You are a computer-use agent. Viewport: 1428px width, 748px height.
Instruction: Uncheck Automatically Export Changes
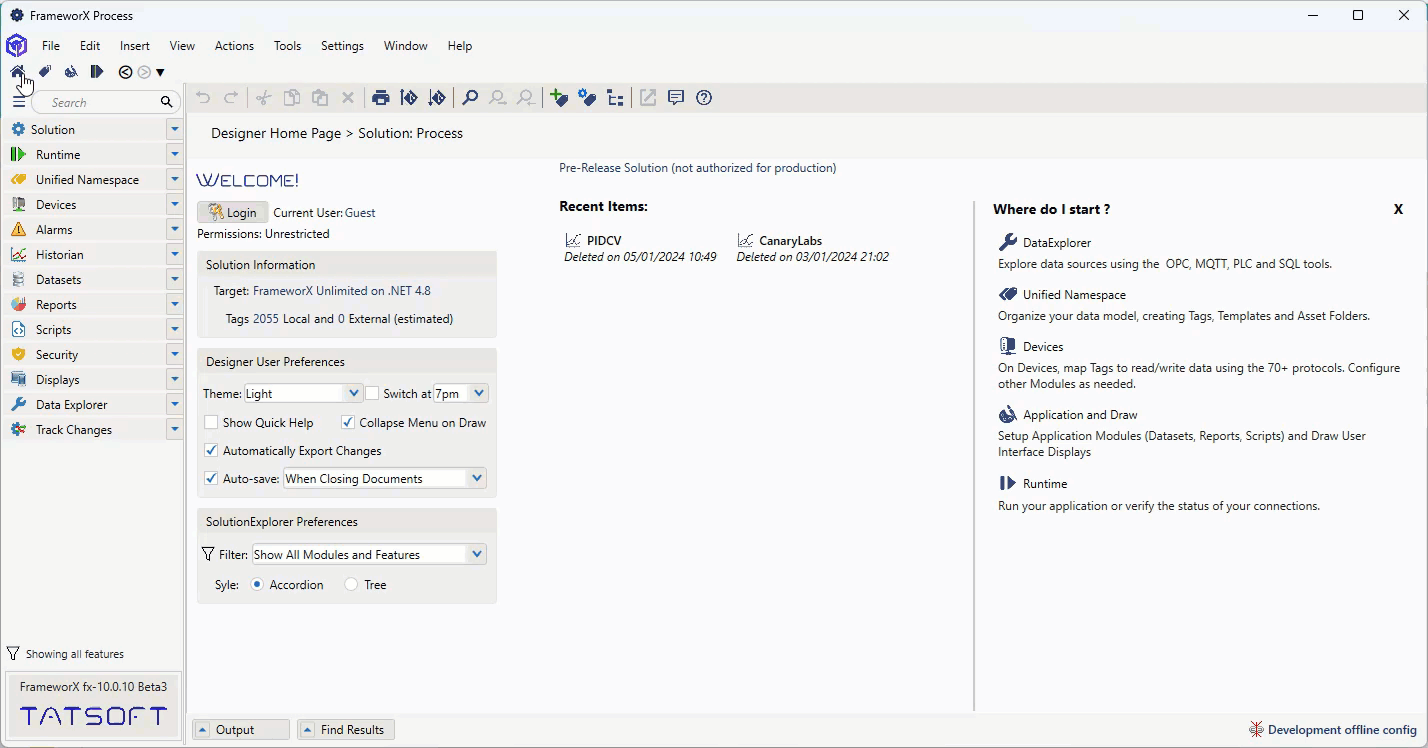(211, 451)
